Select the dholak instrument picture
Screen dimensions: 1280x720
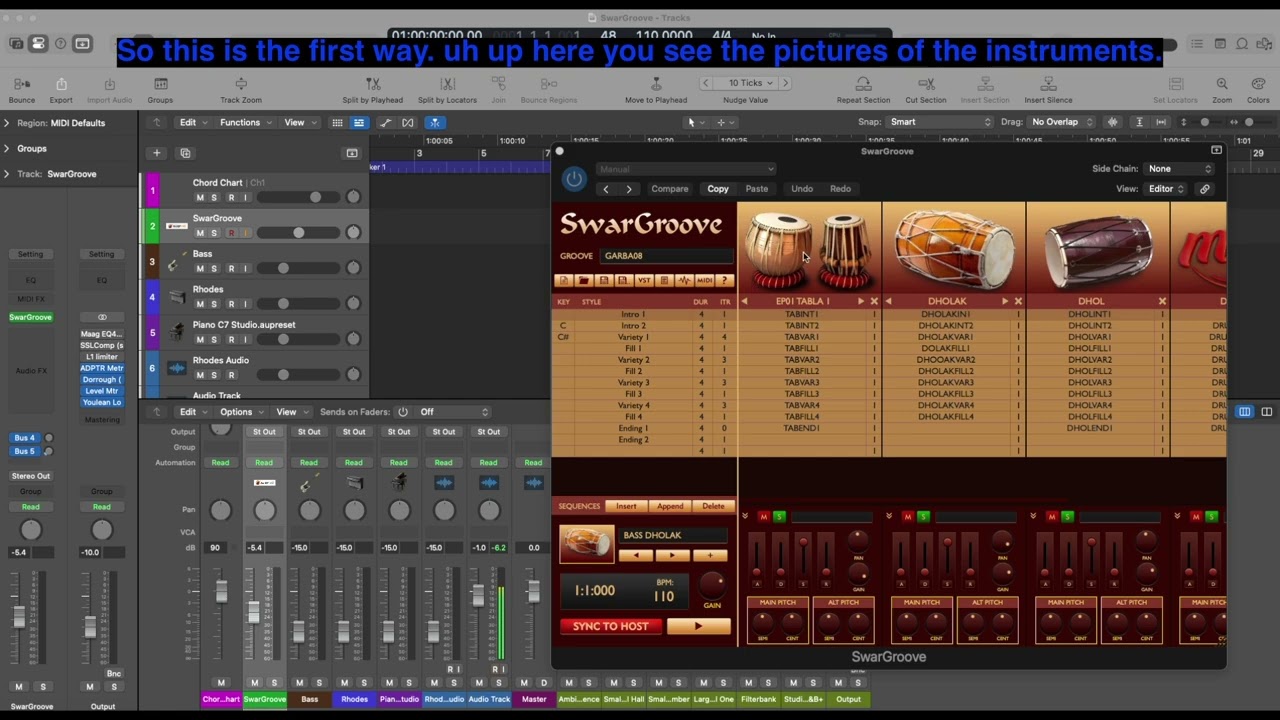coord(953,248)
